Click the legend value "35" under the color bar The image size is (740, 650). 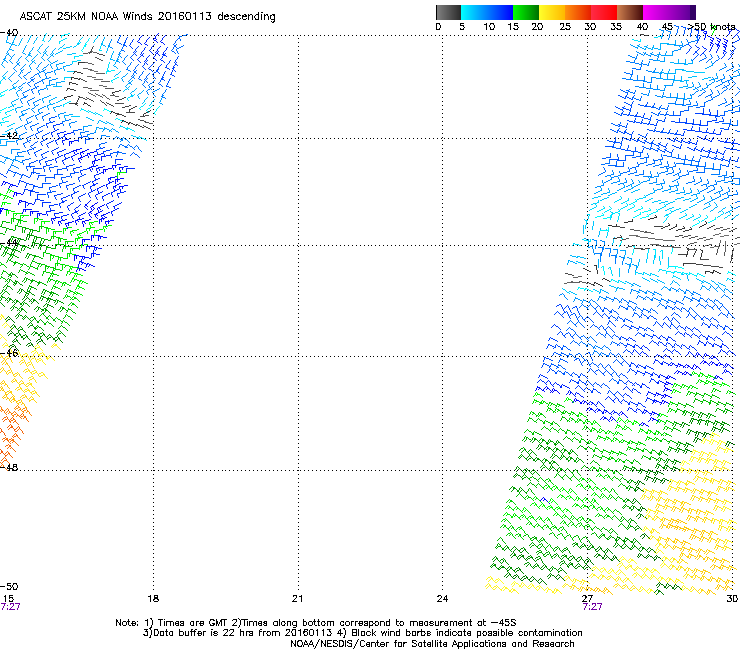tap(616, 27)
